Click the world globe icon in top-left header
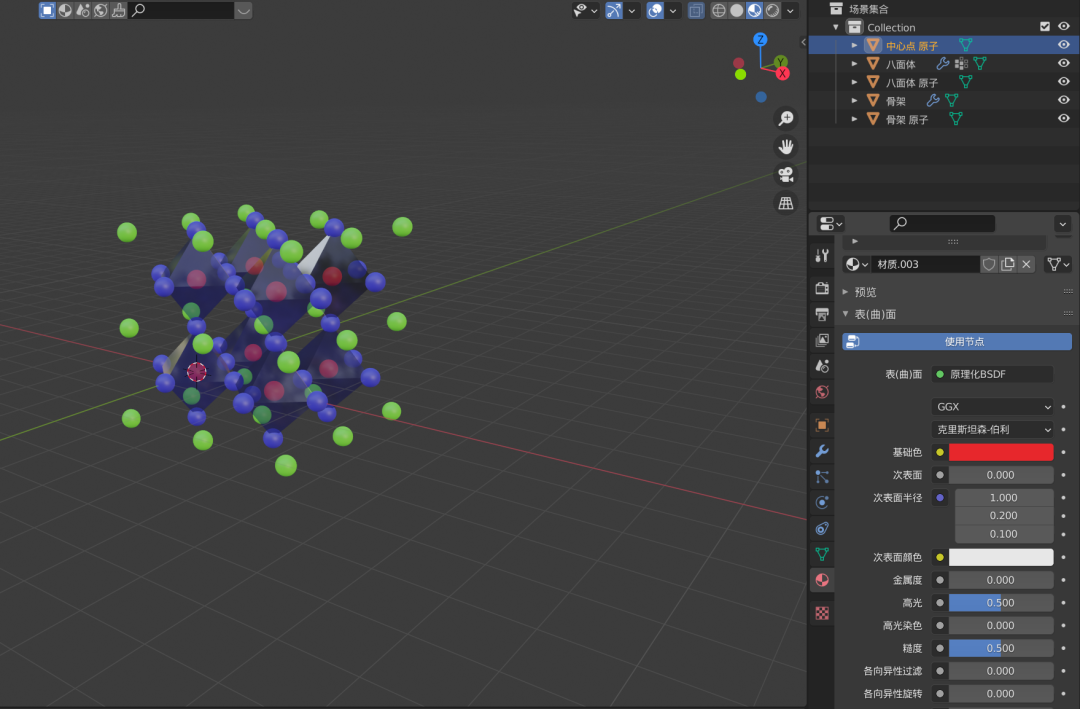The height and width of the screenshot is (709, 1080). [x=101, y=10]
